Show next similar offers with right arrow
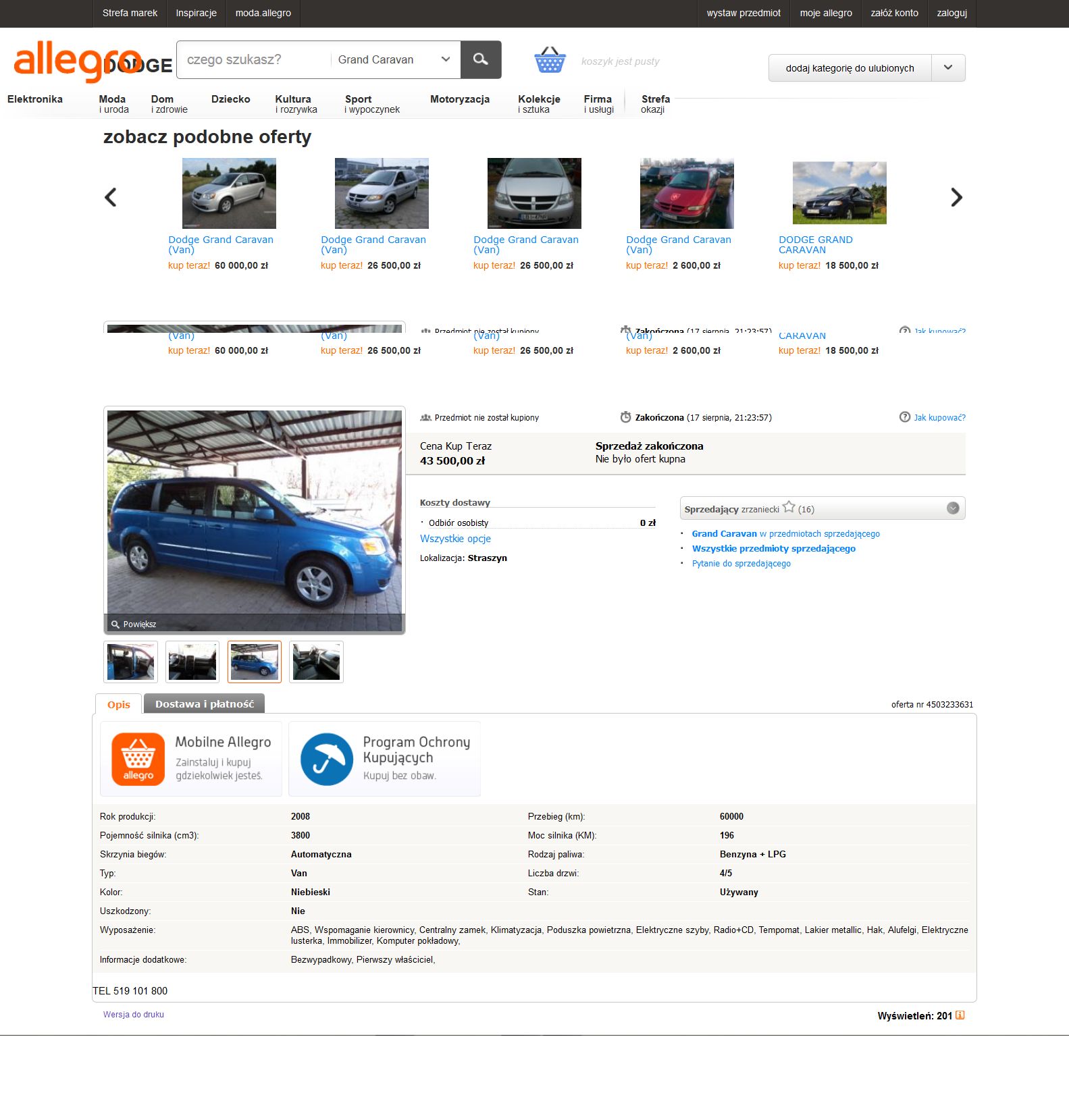Image resolution: width=1069 pixels, height=1120 pixels. point(956,197)
